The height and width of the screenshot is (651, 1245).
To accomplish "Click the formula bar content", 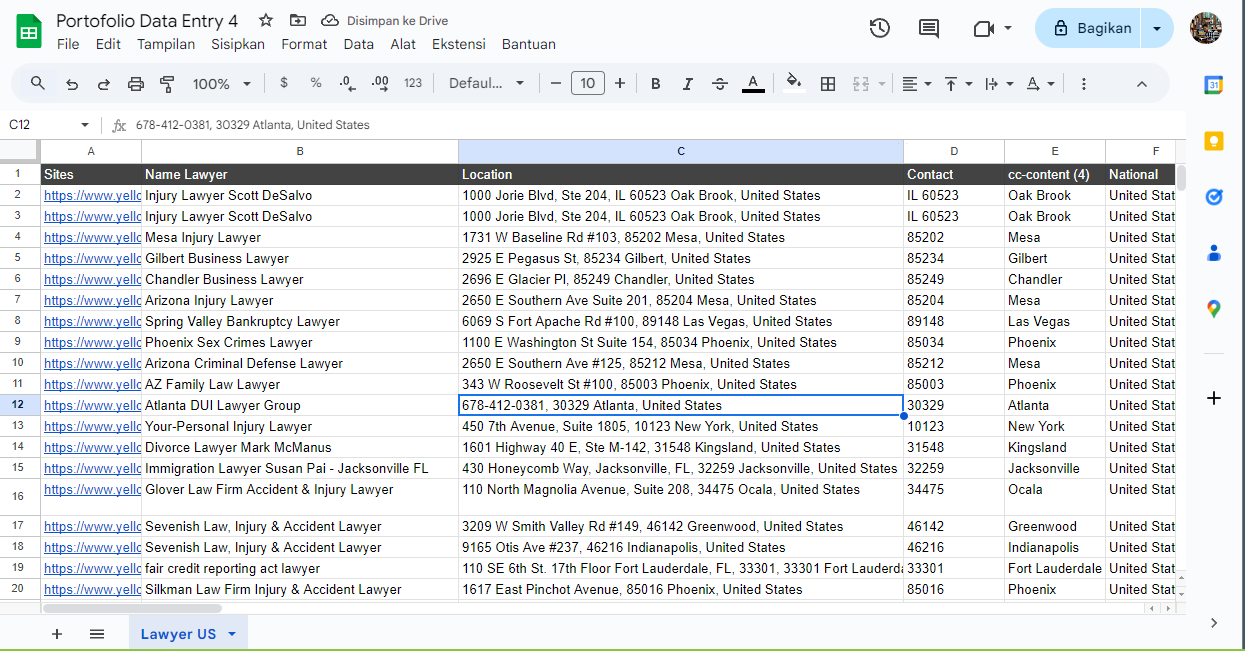I will (253, 125).
